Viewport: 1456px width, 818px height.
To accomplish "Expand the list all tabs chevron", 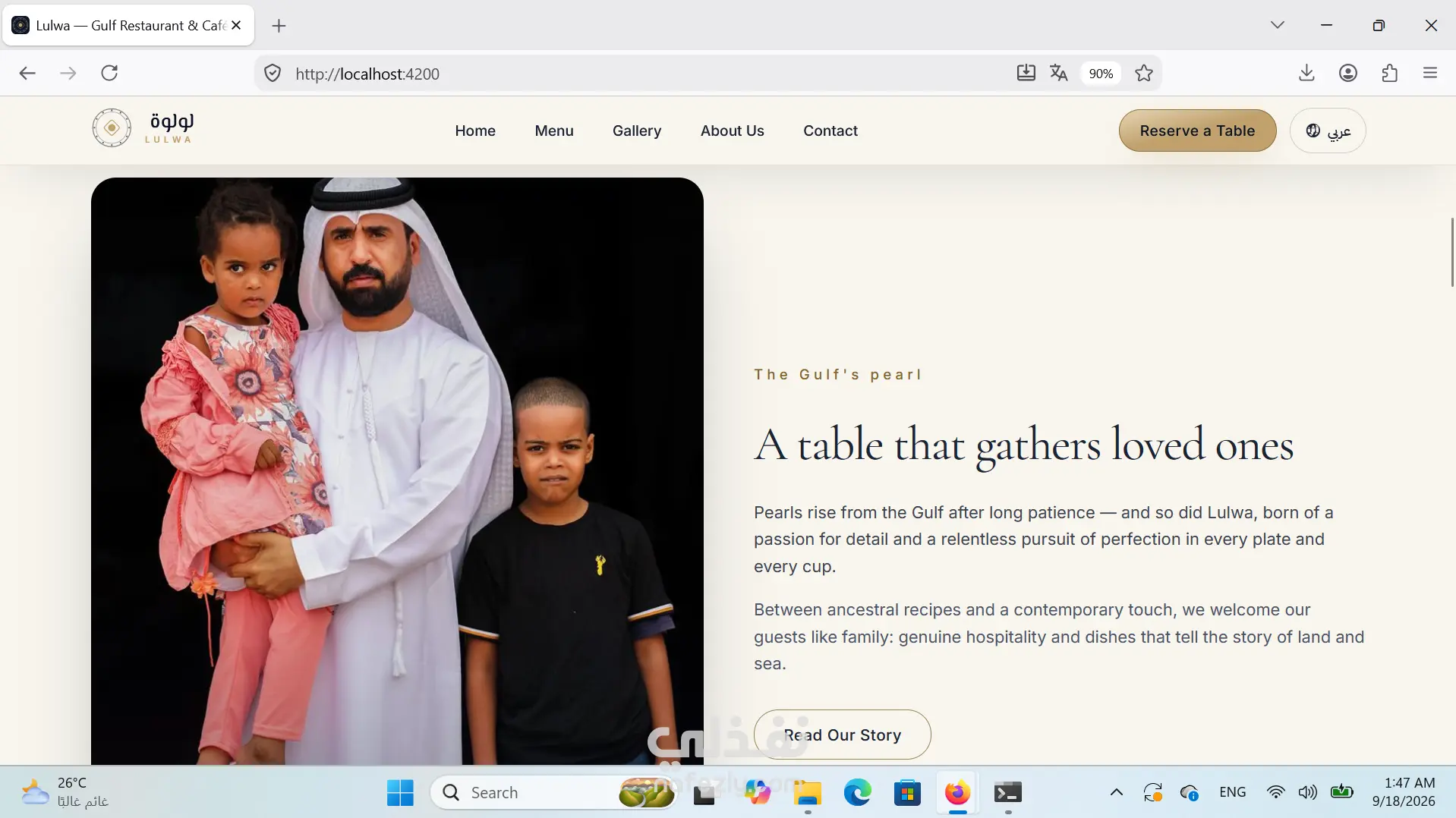I will tap(1278, 25).
